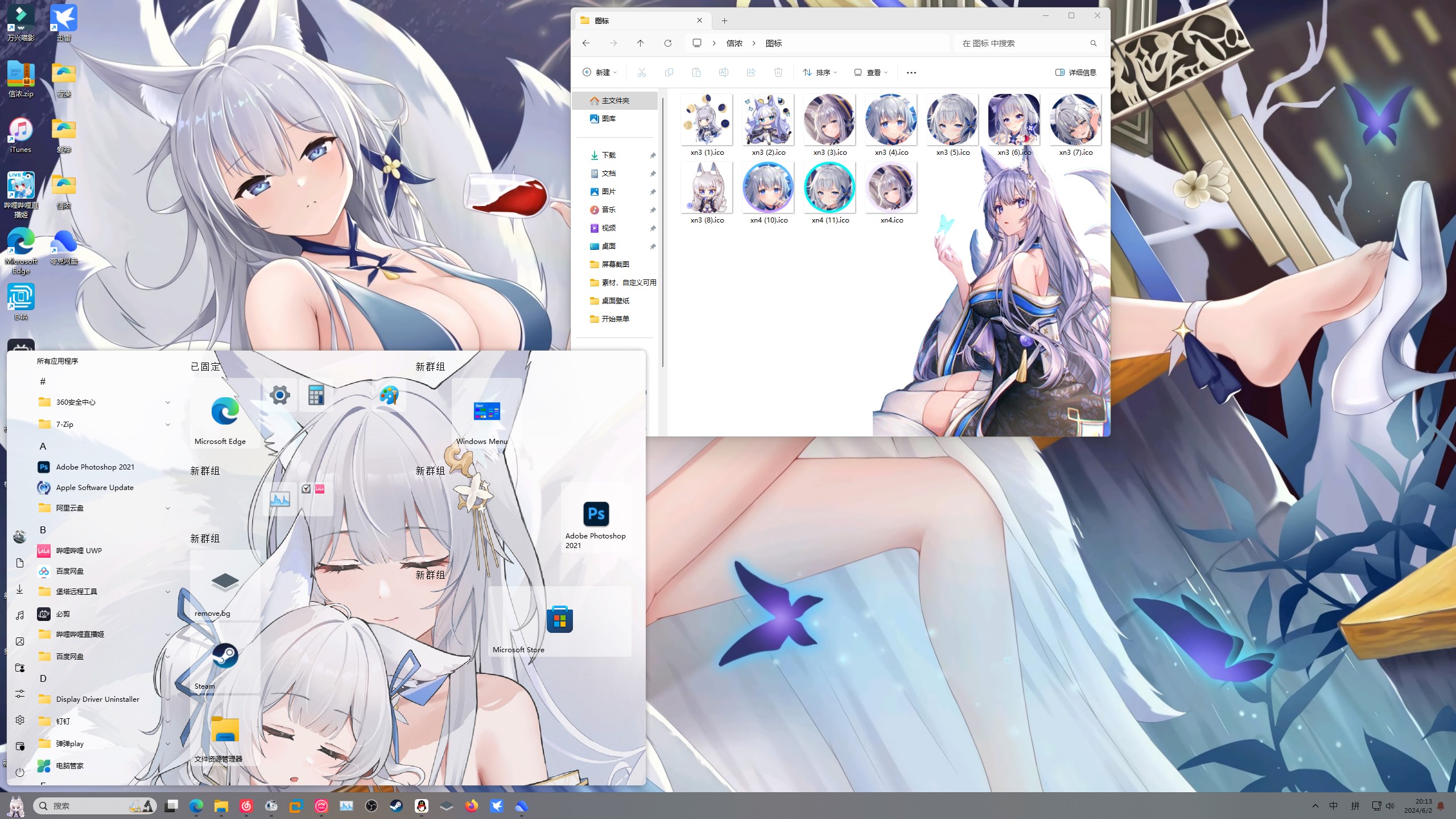Open the See more options ellipsis

tap(911, 72)
